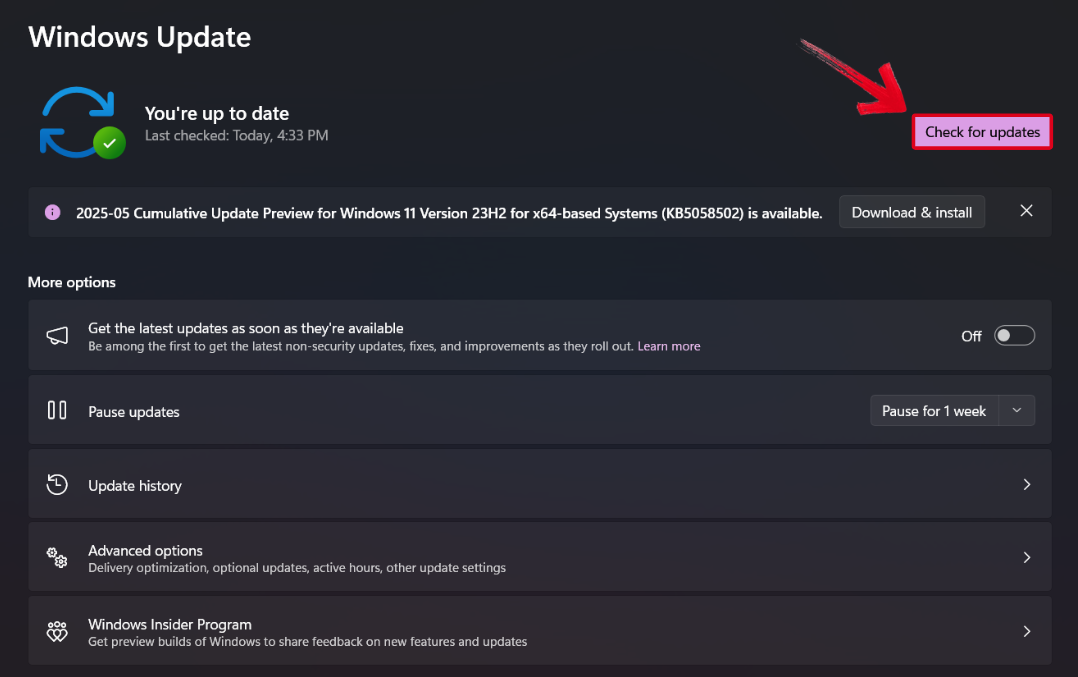Click the KB5058502 cumulative update message text
Screen dimensions: 1078x677
coord(449,213)
